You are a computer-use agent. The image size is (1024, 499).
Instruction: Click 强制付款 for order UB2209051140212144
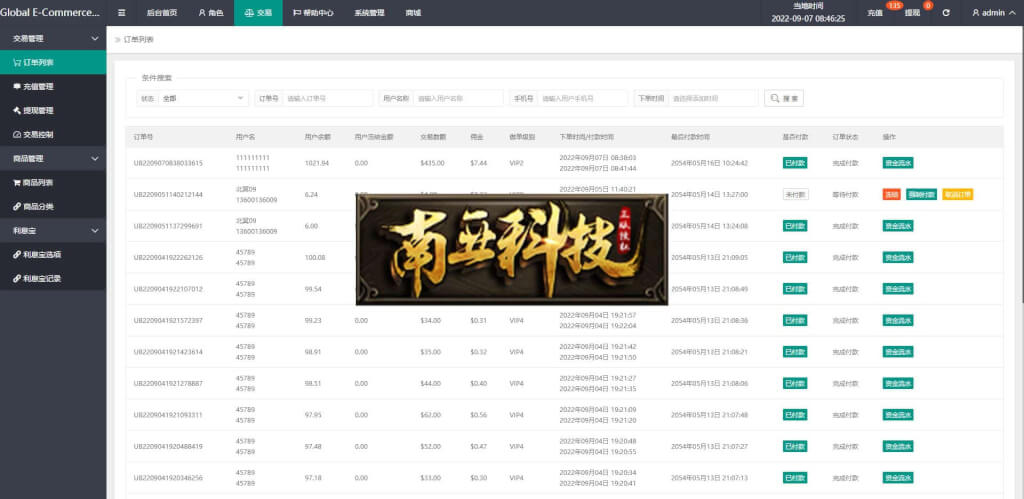pyautogui.click(x=921, y=195)
